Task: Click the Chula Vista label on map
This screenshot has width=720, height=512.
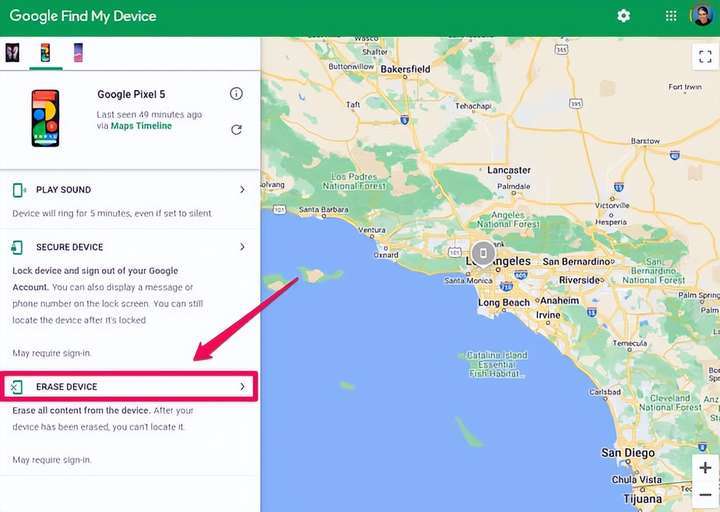Action: coord(636,479)
